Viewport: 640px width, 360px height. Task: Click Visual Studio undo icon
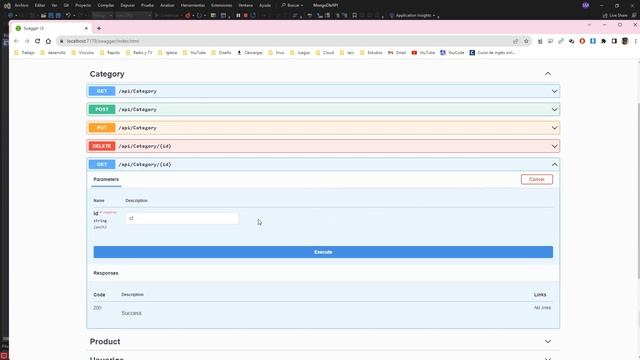[68, 16]
